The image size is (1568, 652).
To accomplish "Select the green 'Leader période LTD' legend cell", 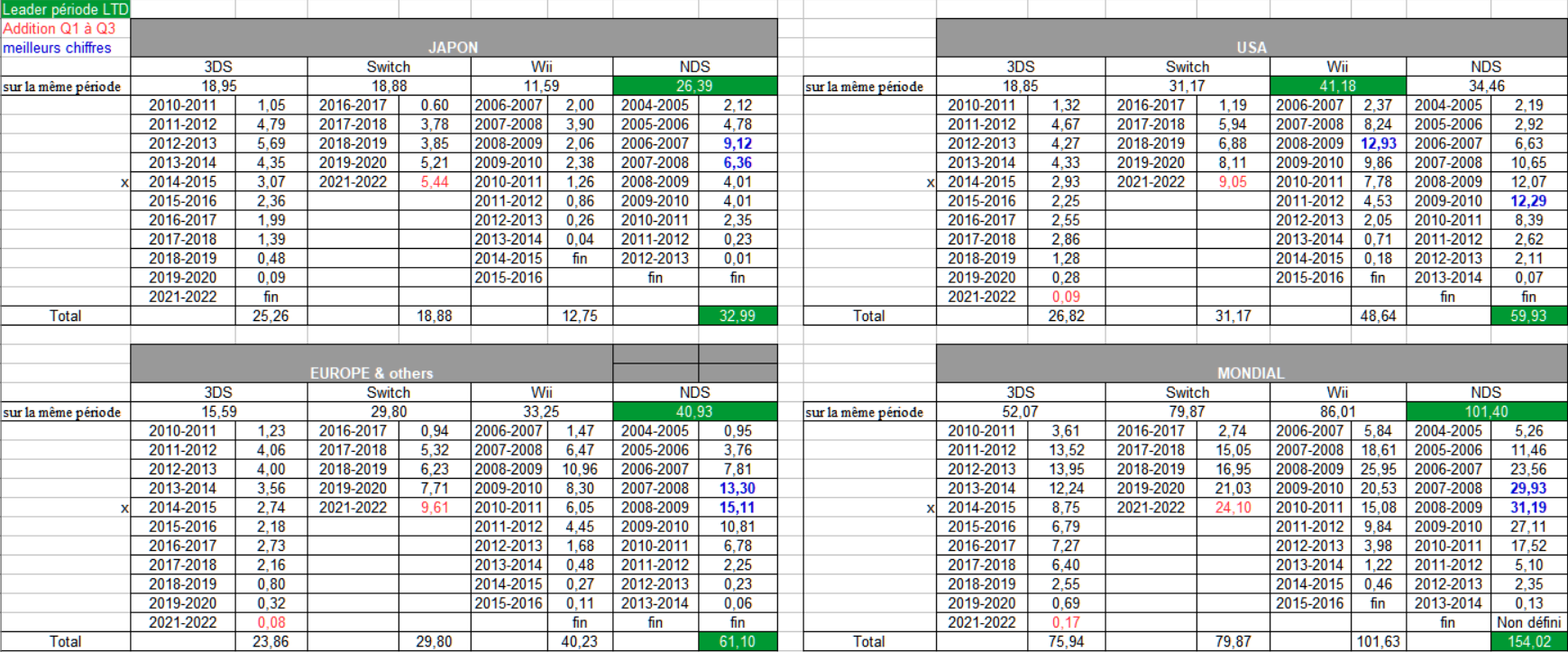I will 65,9.
